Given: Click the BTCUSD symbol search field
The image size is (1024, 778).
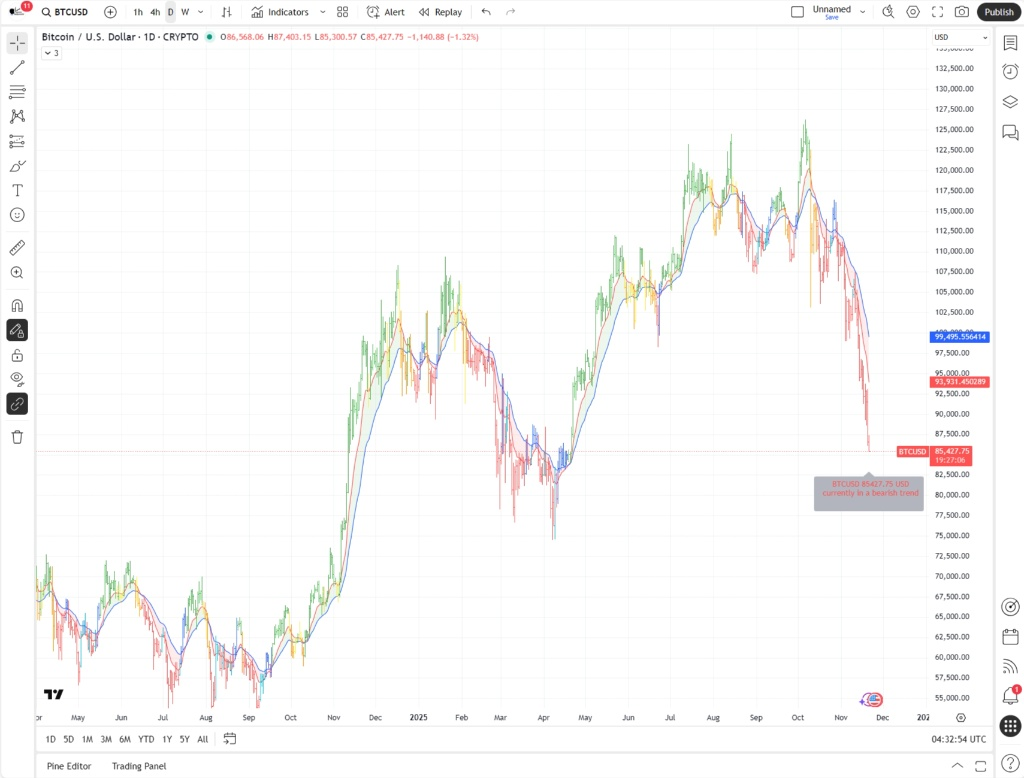Looking at the screenshot, I should coord(66,12).
